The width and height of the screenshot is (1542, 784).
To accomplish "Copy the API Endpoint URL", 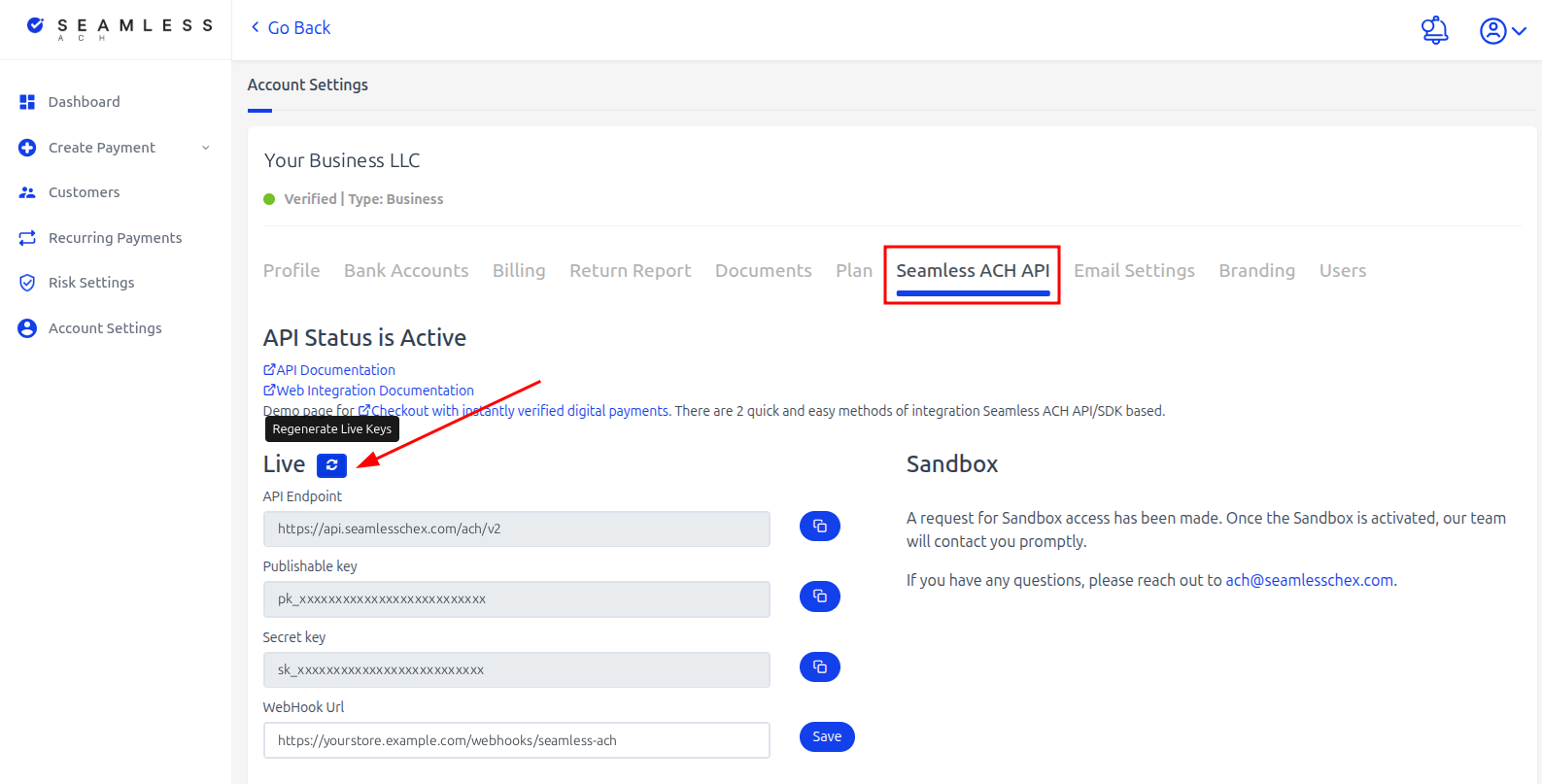I will [x=820, y=527].
